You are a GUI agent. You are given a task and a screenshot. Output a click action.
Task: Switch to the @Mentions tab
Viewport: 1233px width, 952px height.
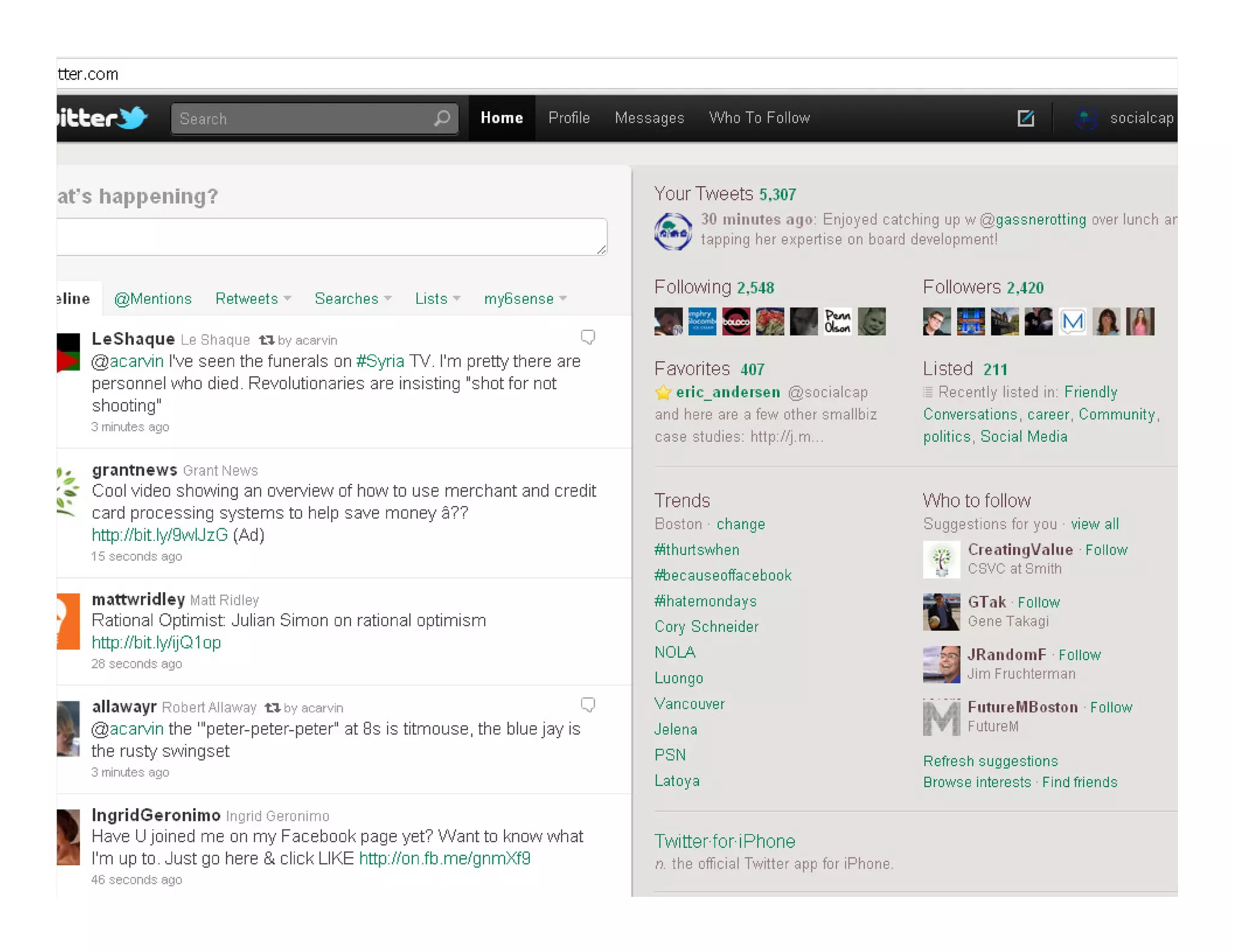(x=153, y=298)
